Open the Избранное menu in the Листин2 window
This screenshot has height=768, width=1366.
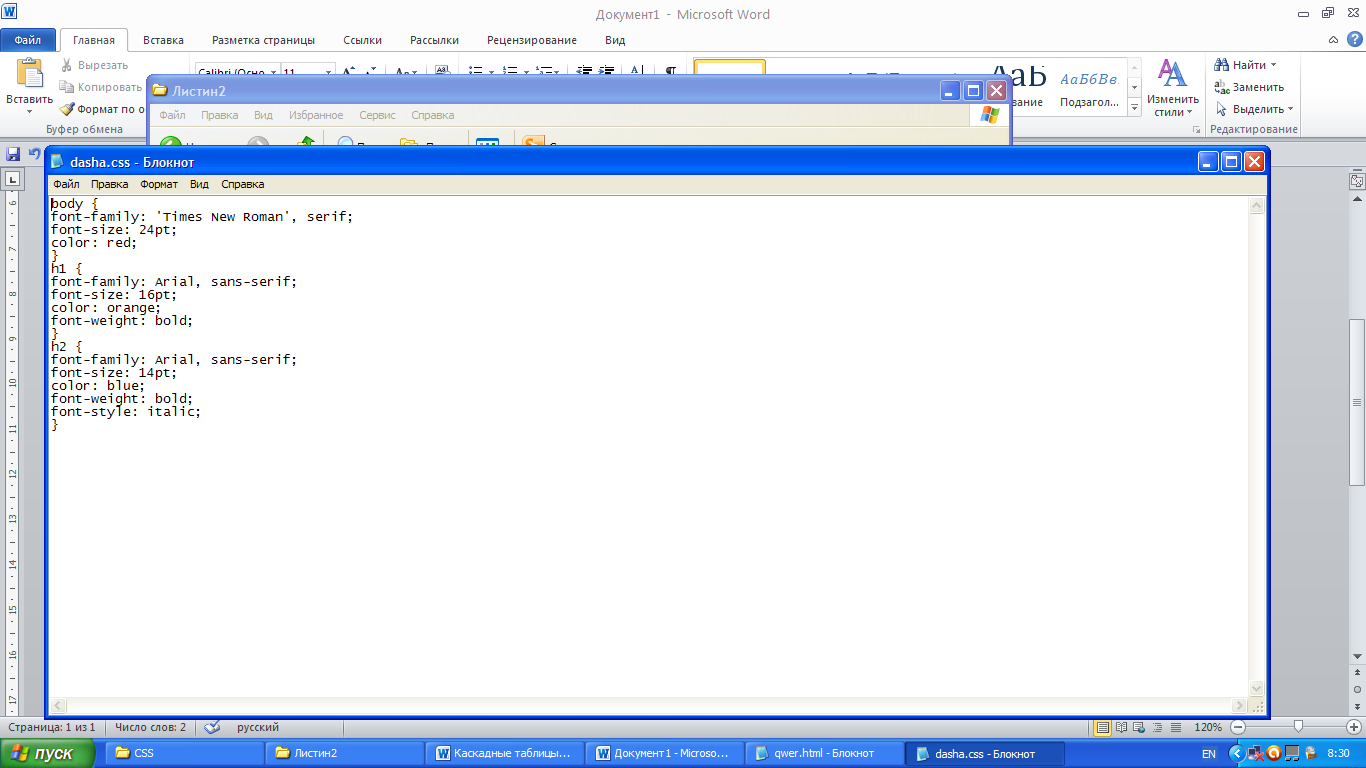[x=316, y=115]
